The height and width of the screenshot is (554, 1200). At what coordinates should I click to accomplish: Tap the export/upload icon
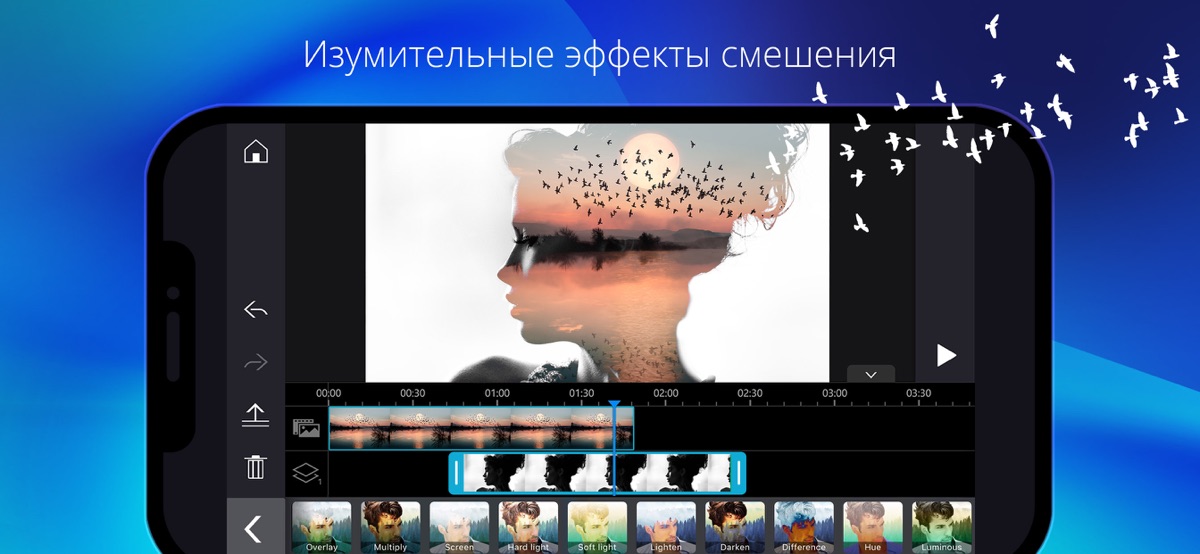click(256, 415)
